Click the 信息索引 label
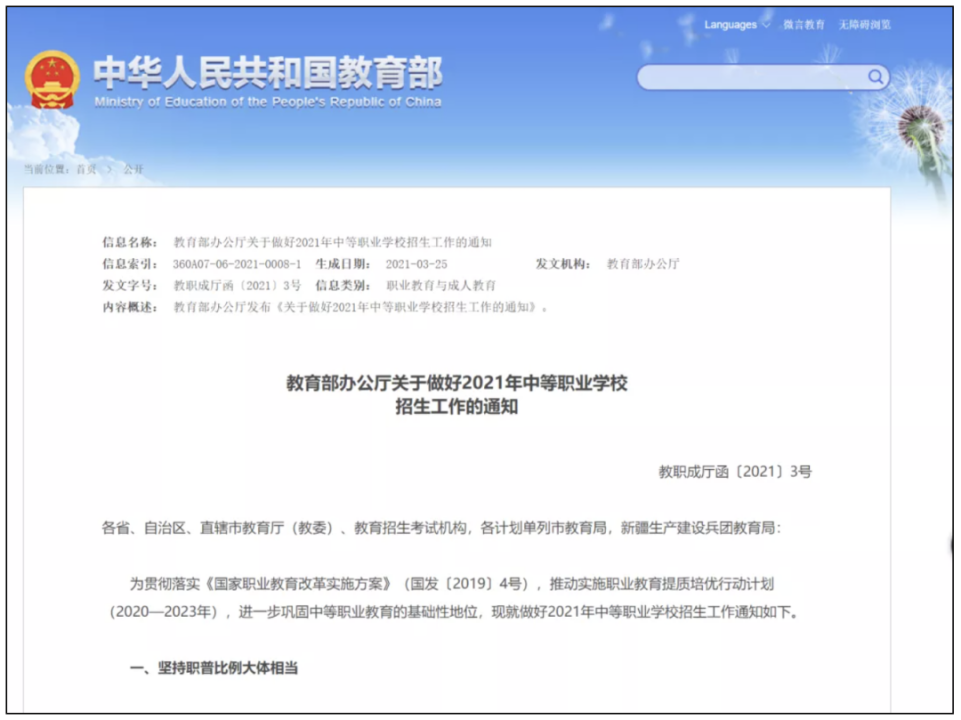 point(129,264)
